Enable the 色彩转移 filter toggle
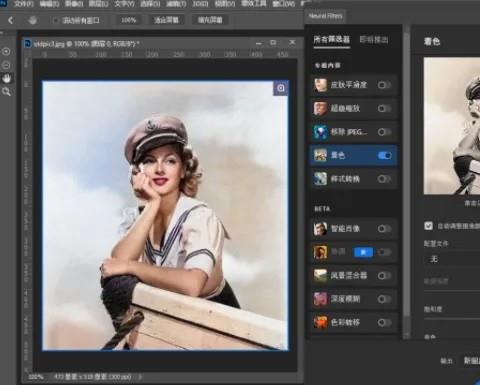Viewport: 480px width, 385px height. 384,323
